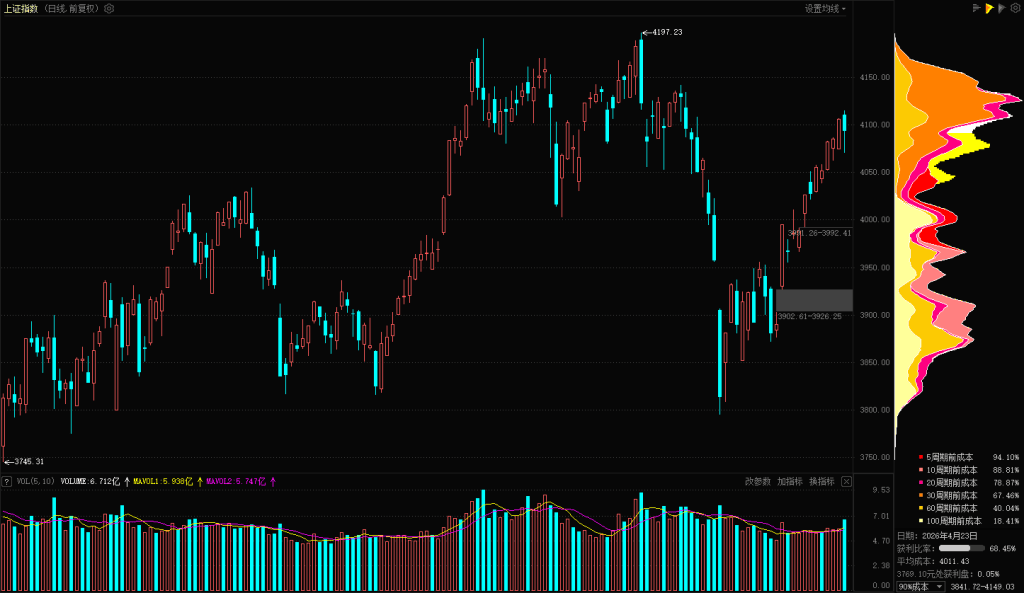The height and width of the screenshot is (593, 1024).
Task: Close the volume indicator panel with X
Action: [846, 481]
